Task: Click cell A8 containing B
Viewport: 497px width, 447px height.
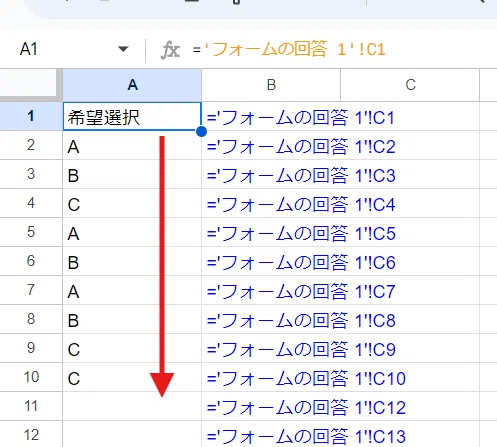Action: pyautogui.click(x=132, y=319)
